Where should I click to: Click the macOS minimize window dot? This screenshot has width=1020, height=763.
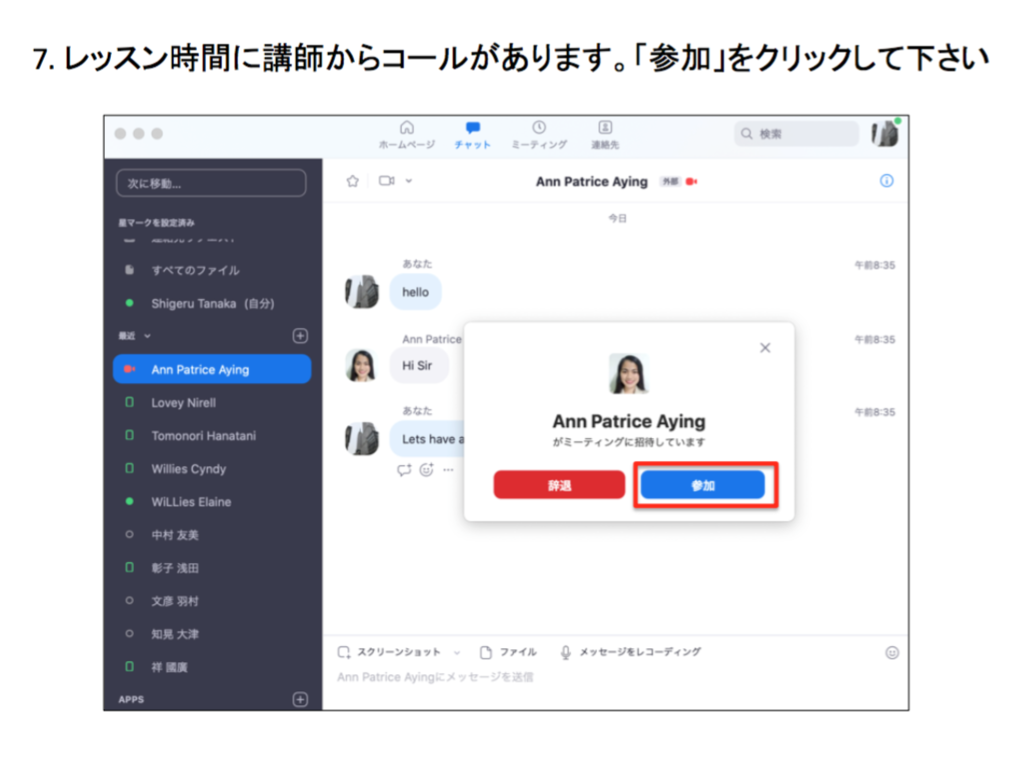(x=139, y=133)
